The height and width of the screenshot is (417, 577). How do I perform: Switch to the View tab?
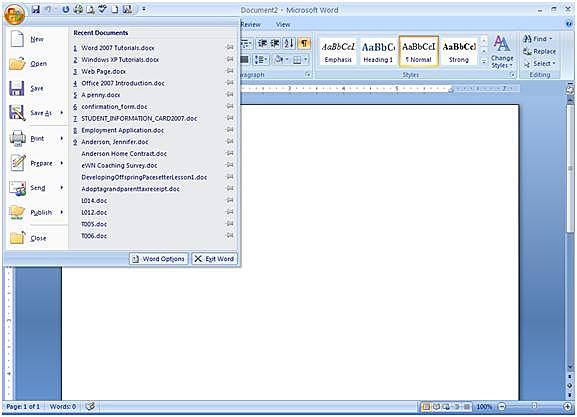point(283,24)
